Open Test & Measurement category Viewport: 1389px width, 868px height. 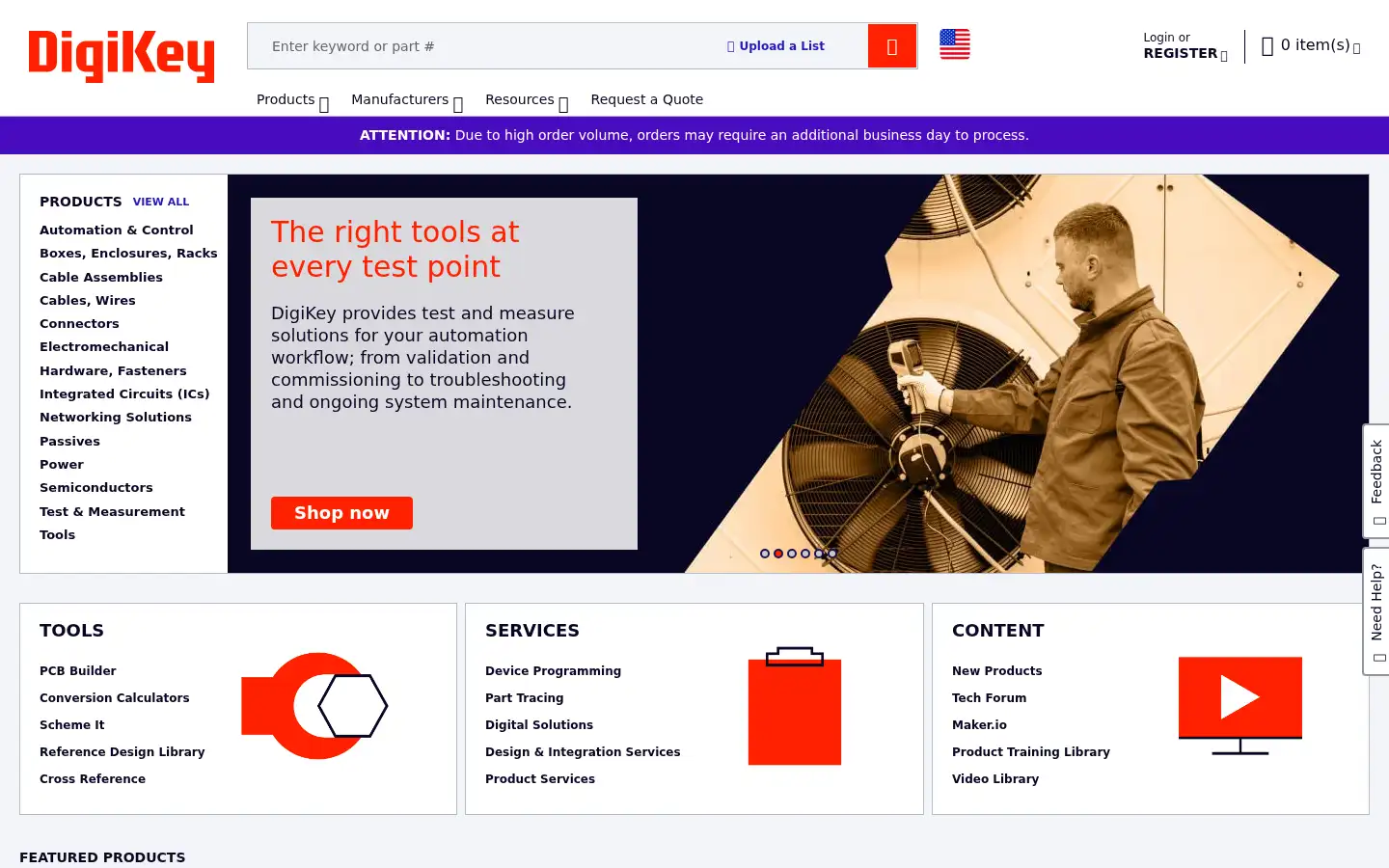[112, 512]
